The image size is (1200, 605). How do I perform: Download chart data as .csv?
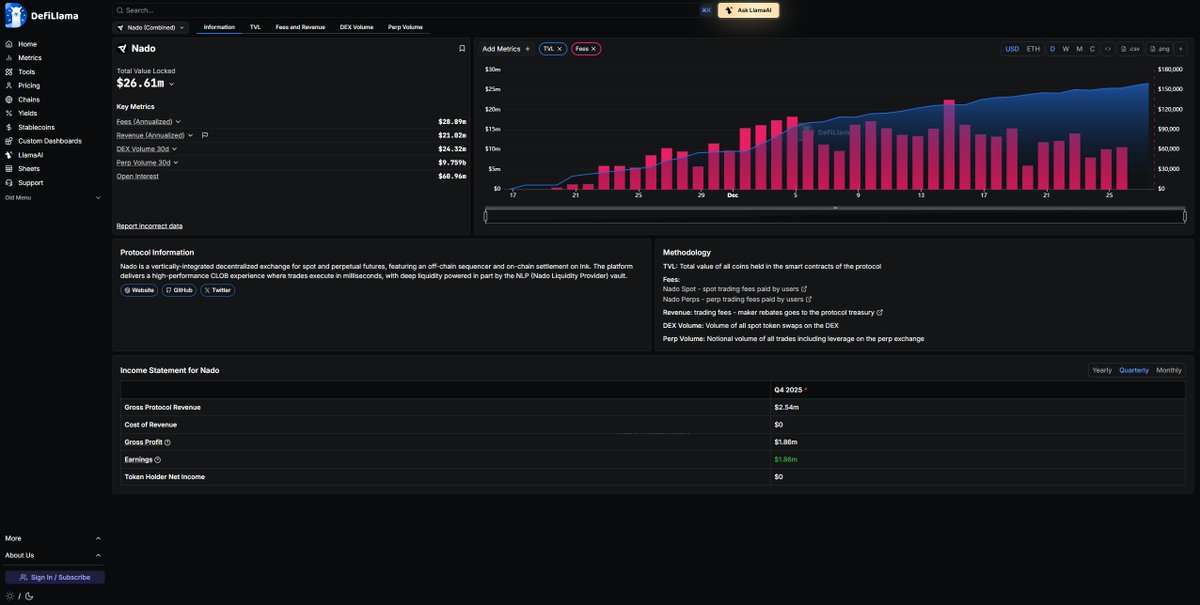pyautogui.click(x=1130, y=48)
